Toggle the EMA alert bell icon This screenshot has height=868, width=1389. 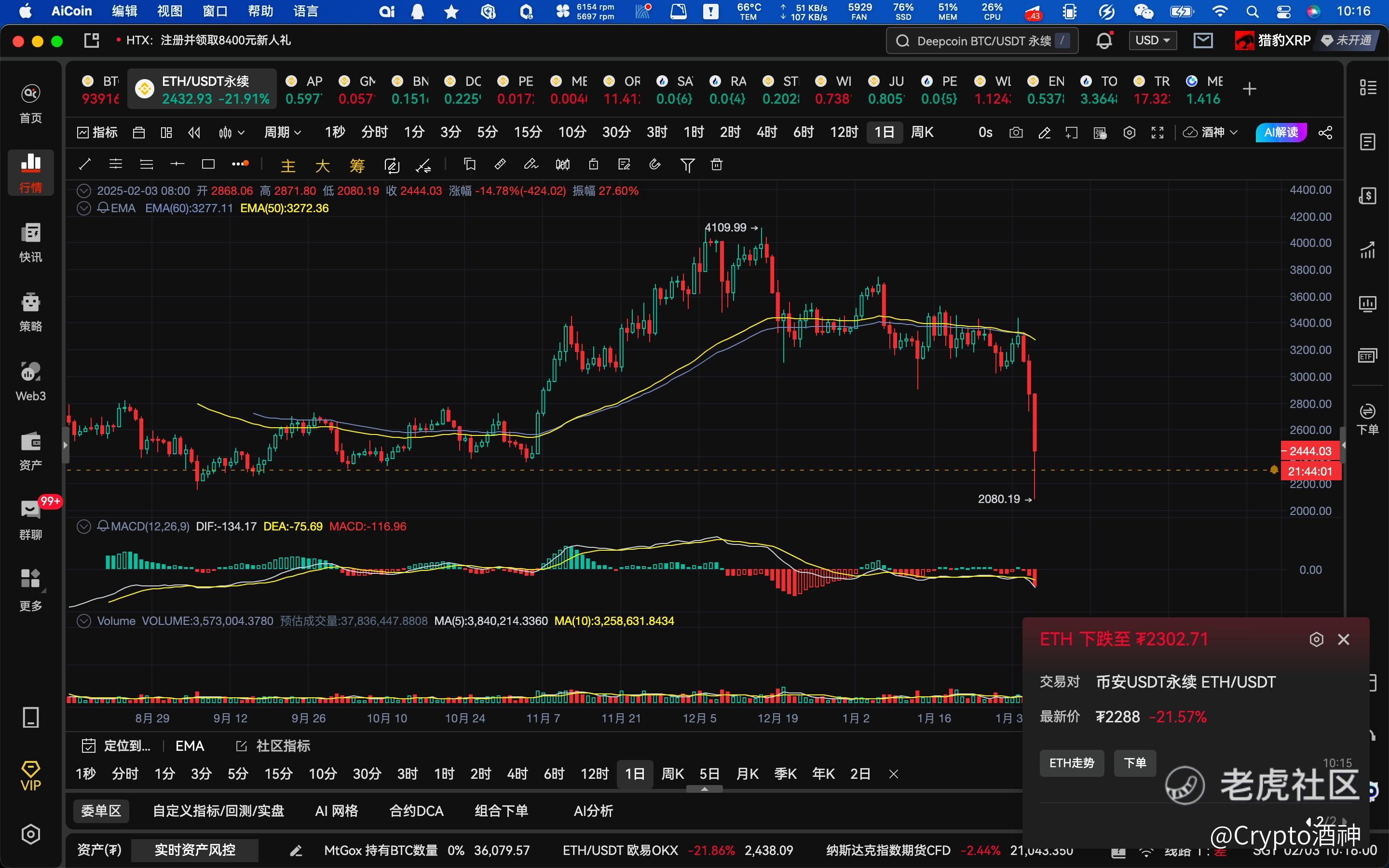(103, 208)
